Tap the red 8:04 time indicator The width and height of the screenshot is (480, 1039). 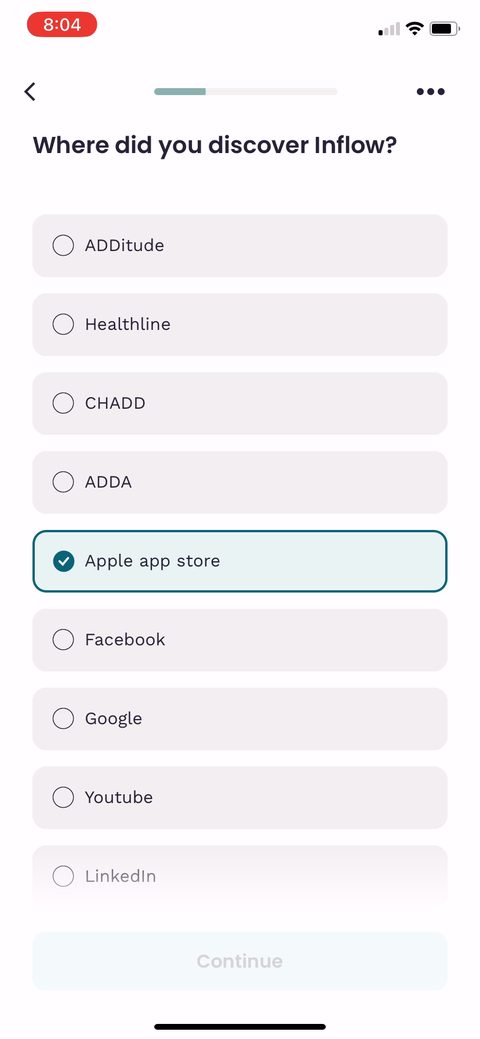pyautogui.click(x=62, y=25)
